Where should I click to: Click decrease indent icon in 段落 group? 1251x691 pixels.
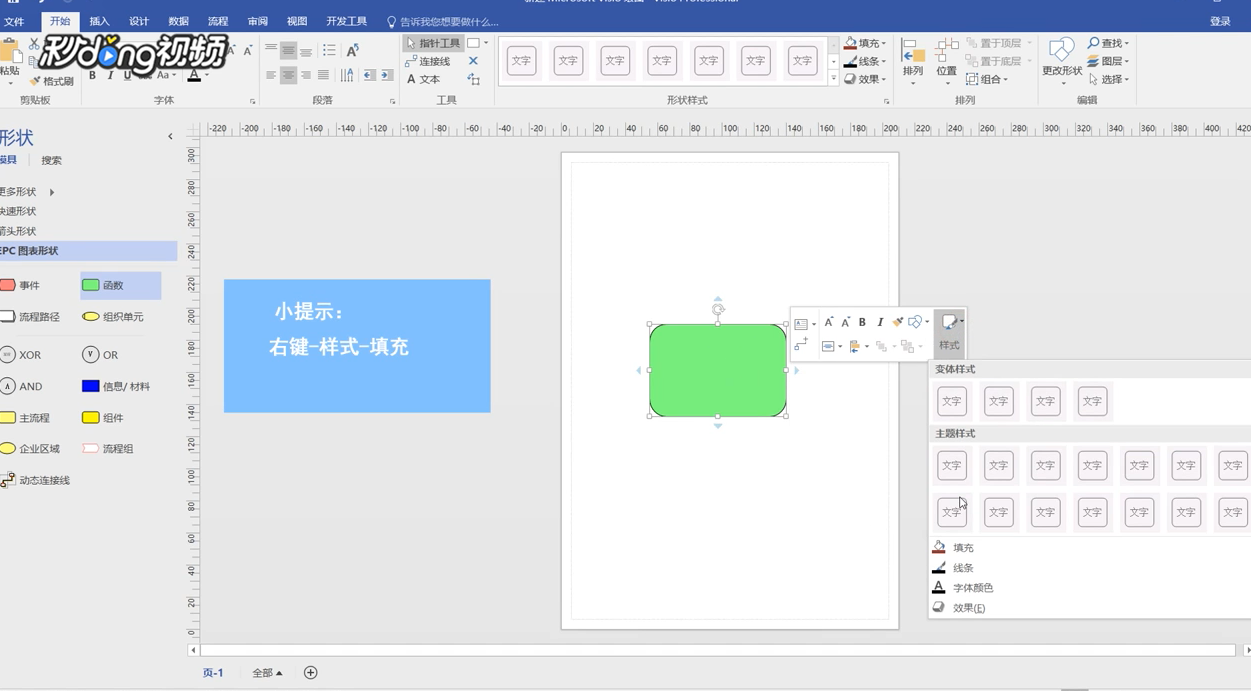click(x=370, y=75)
